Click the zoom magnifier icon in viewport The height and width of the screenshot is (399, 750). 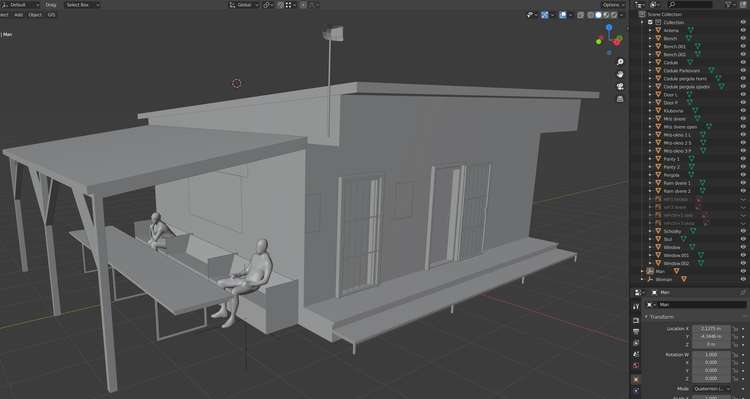620,62
